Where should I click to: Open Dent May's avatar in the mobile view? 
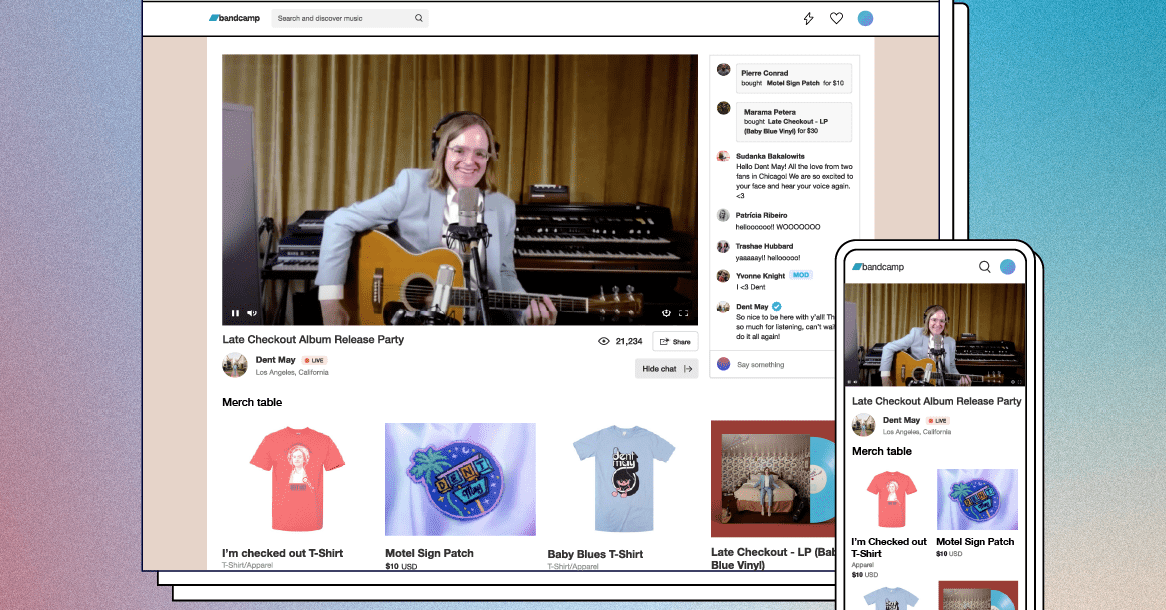pyautogui.click(x=863, y=425)
